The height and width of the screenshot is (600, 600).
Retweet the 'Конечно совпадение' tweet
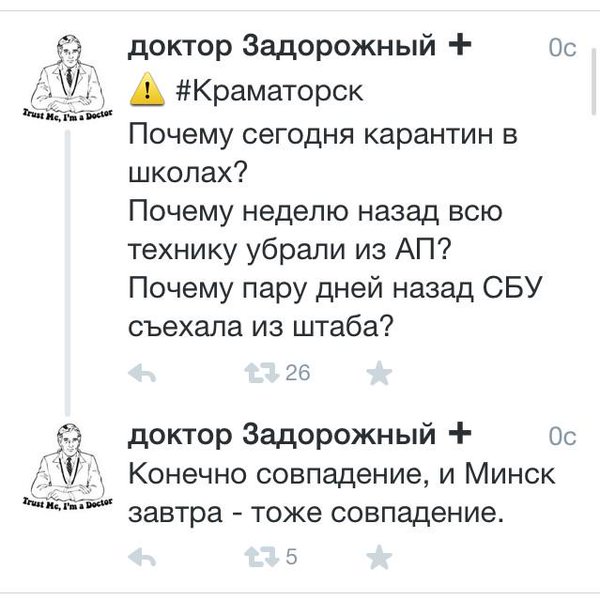click(x=262, y=557)
